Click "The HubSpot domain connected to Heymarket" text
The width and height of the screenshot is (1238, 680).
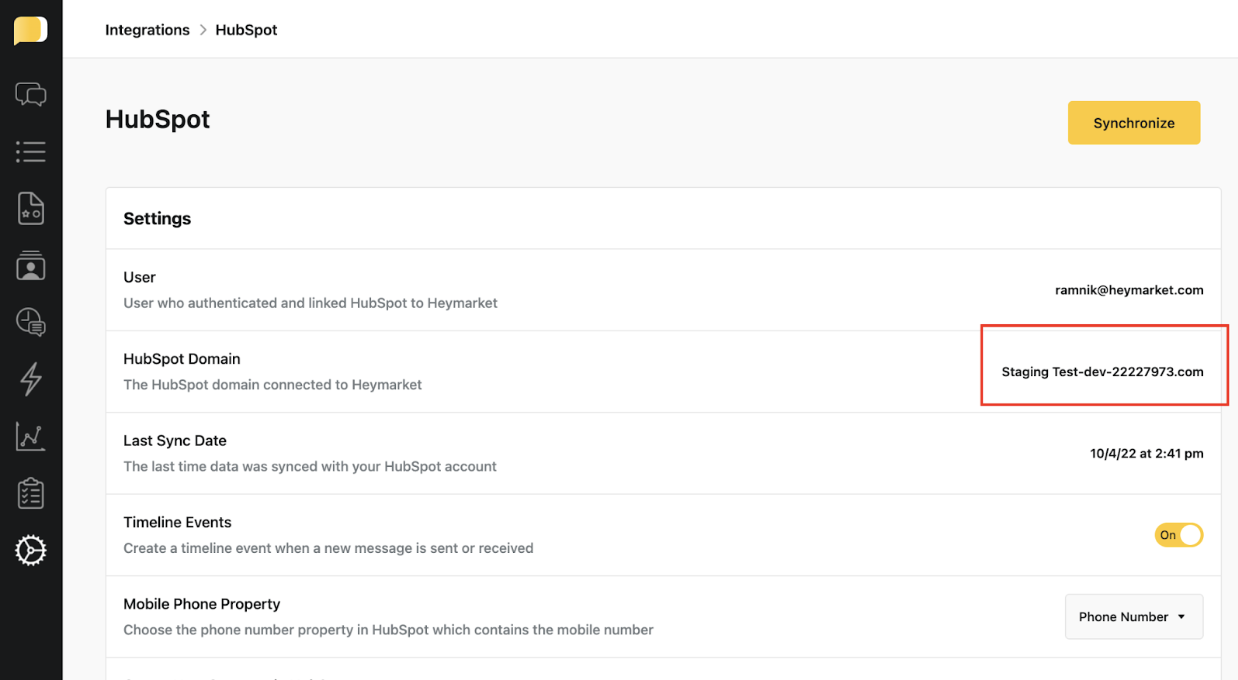(x=272, y=384)
